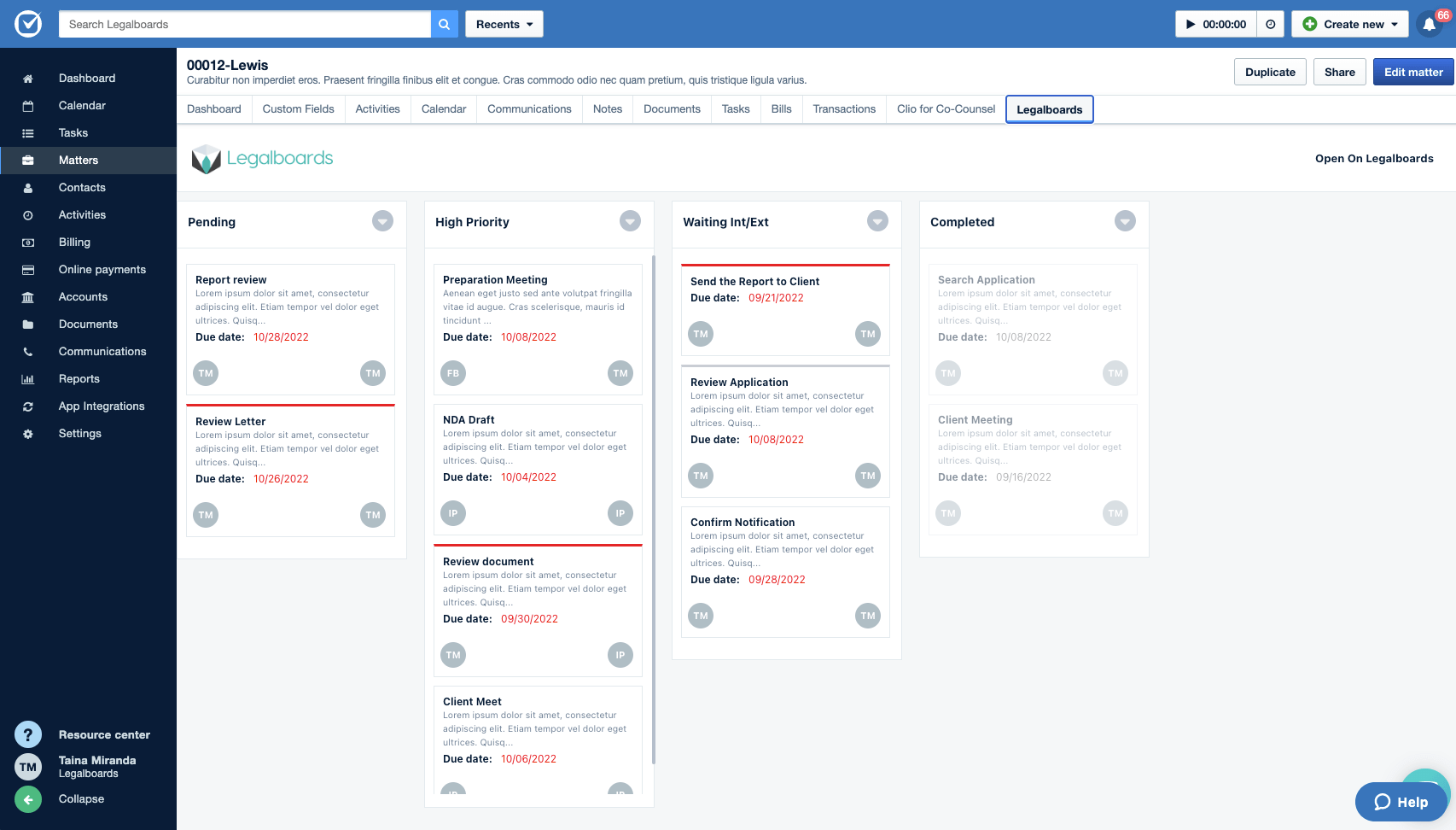Switch to the Activities tab
This screenshot has width=1456, height=830.
click(377, 109)
